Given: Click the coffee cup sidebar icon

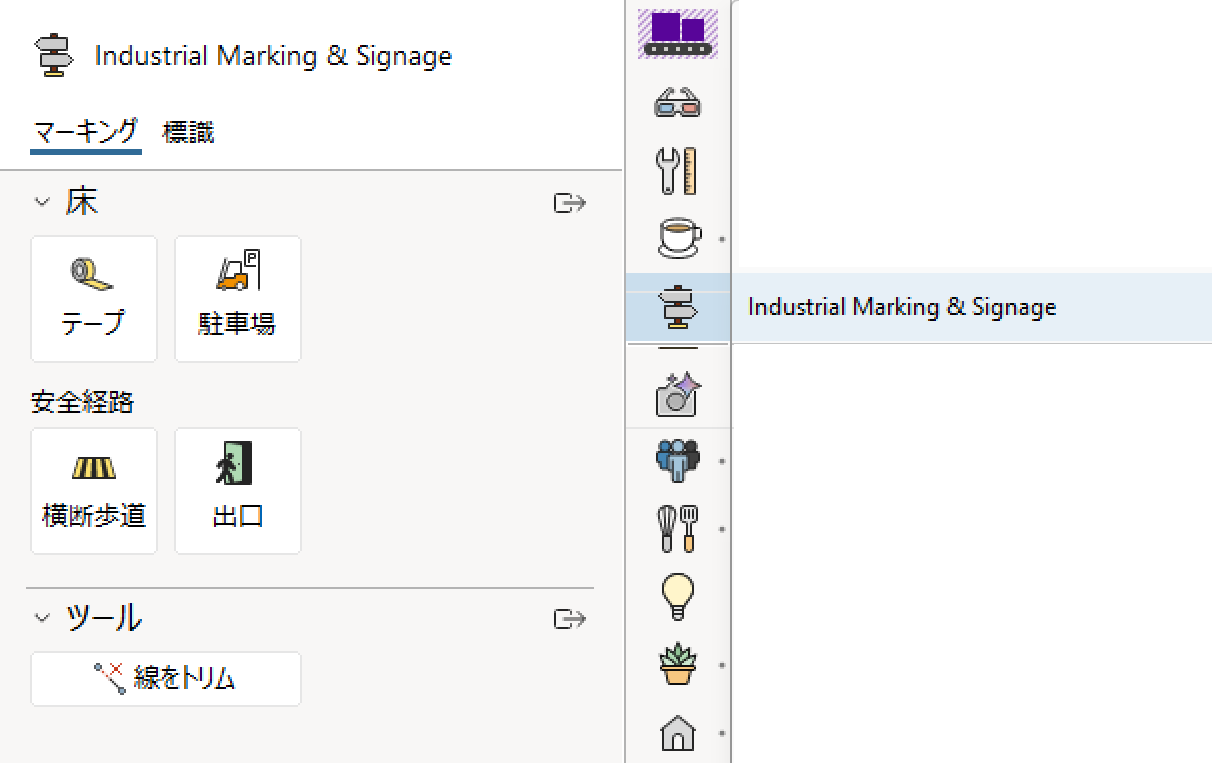Looking at the screenshot, I should [x=678, y=238].
